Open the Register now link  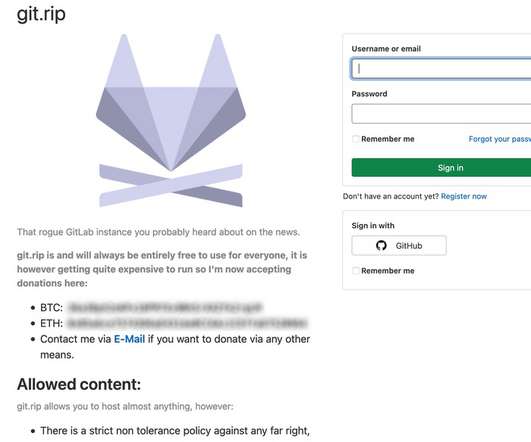(x=464, y=196)
